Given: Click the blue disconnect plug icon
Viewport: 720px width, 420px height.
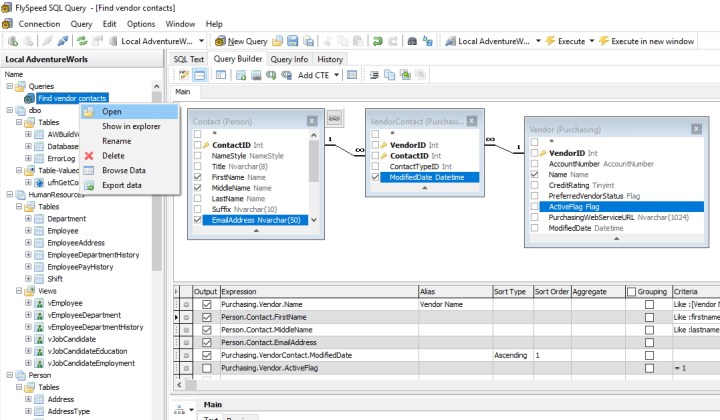Looking at the screenshot, I should tap(63, 41).
